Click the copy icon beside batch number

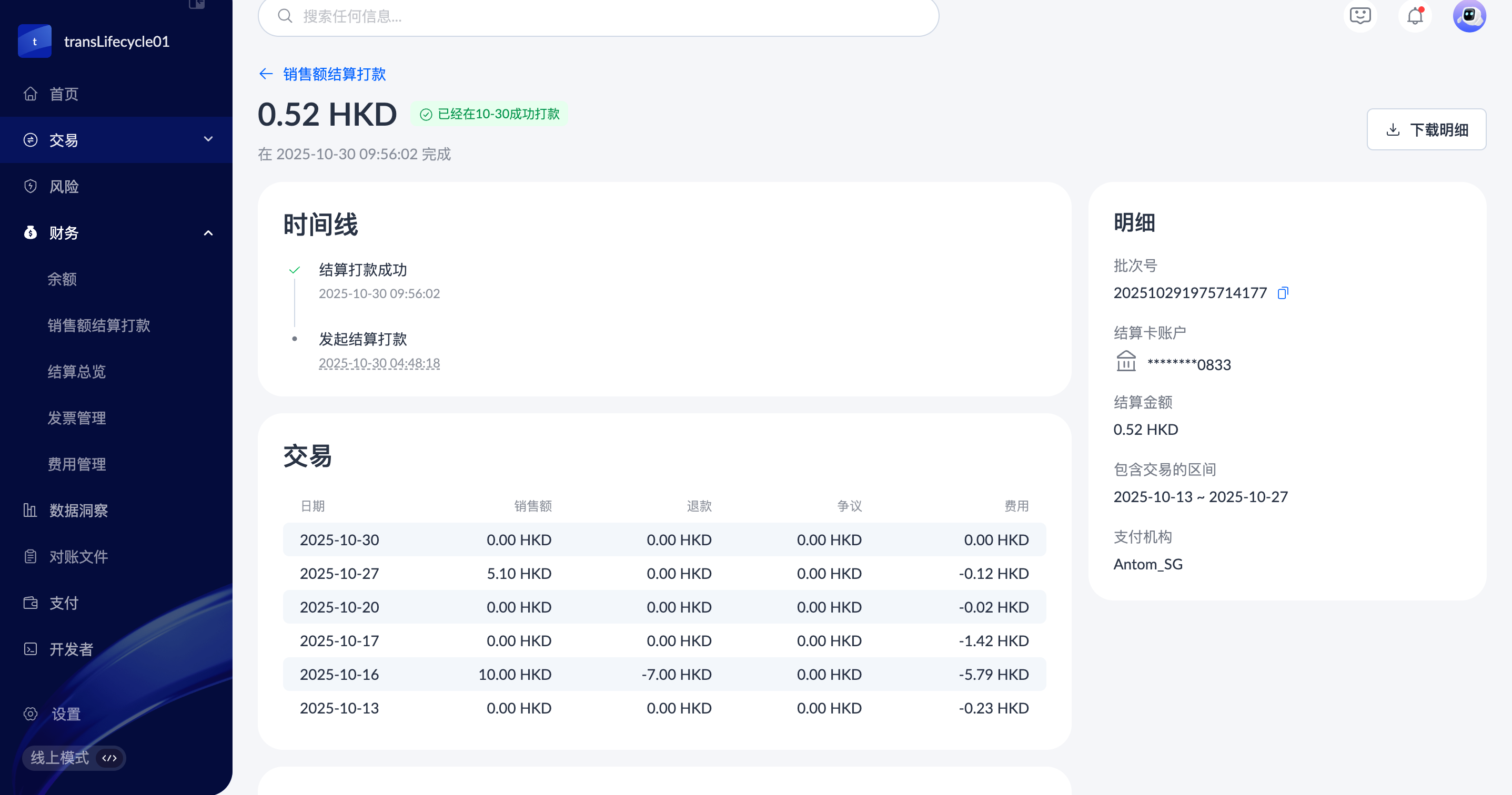point(1283,293)
